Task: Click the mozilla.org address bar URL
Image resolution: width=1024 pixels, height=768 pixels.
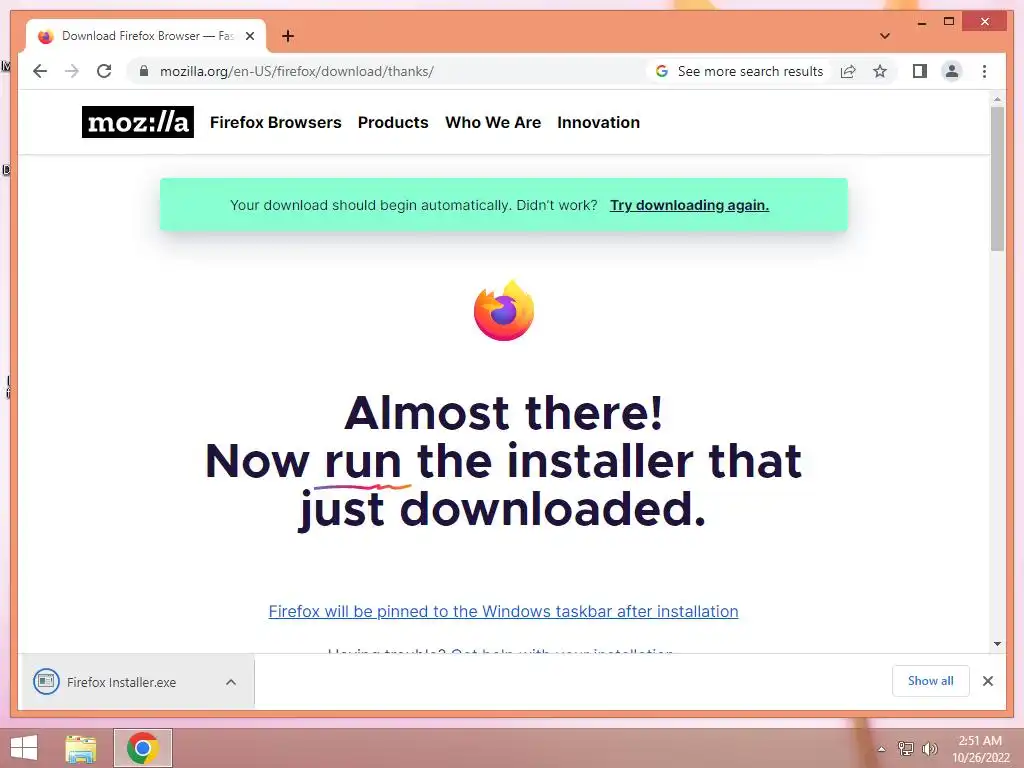Action: 296,71
